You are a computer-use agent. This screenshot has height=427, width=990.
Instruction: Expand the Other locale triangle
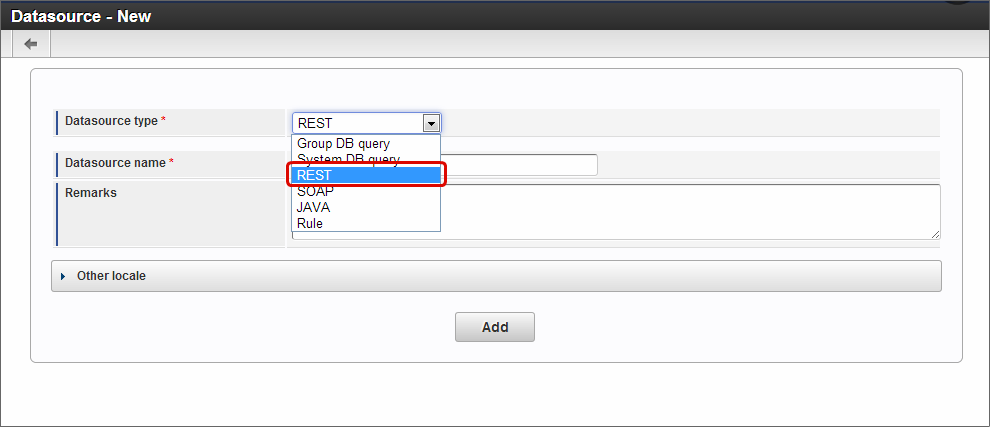click(x=63, y=276)
